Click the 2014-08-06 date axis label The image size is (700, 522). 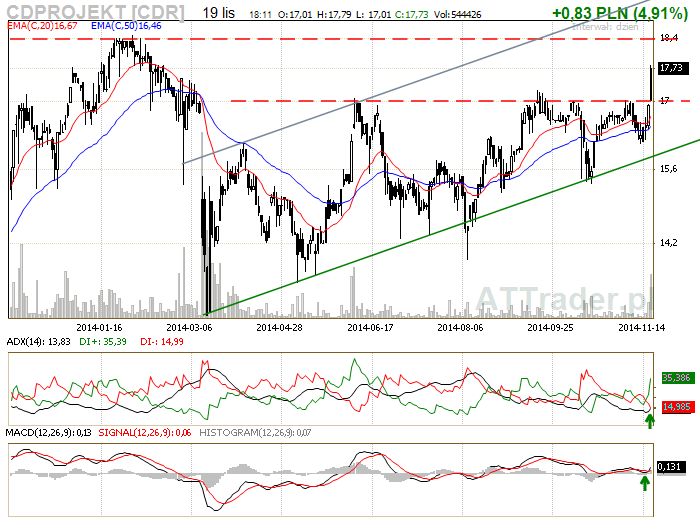460,328
